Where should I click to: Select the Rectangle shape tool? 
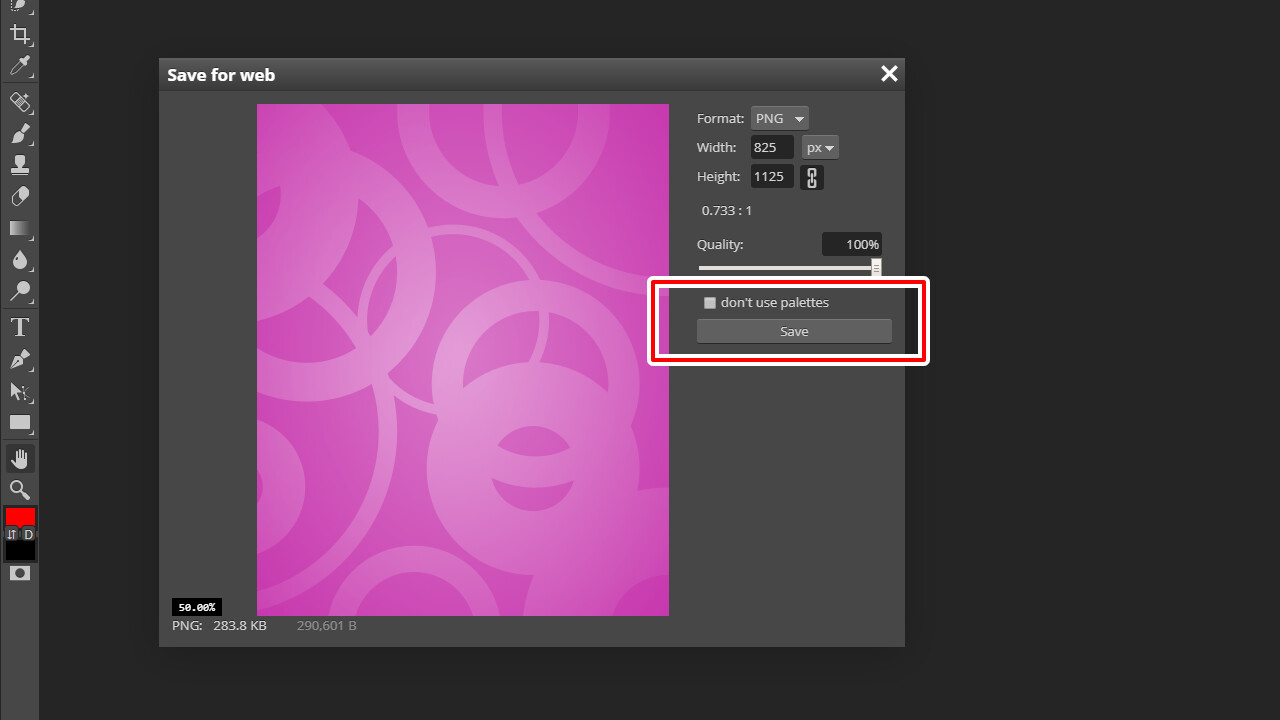tap(19, 422)
